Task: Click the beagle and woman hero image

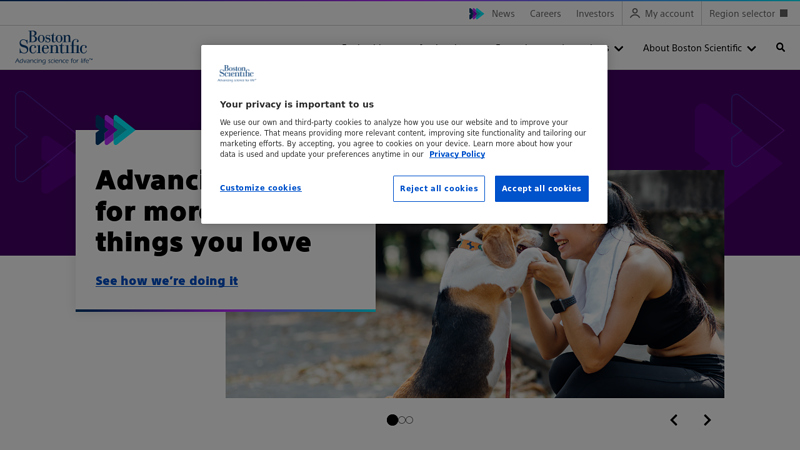Action: pyautogui.click(x=549, y=311)
